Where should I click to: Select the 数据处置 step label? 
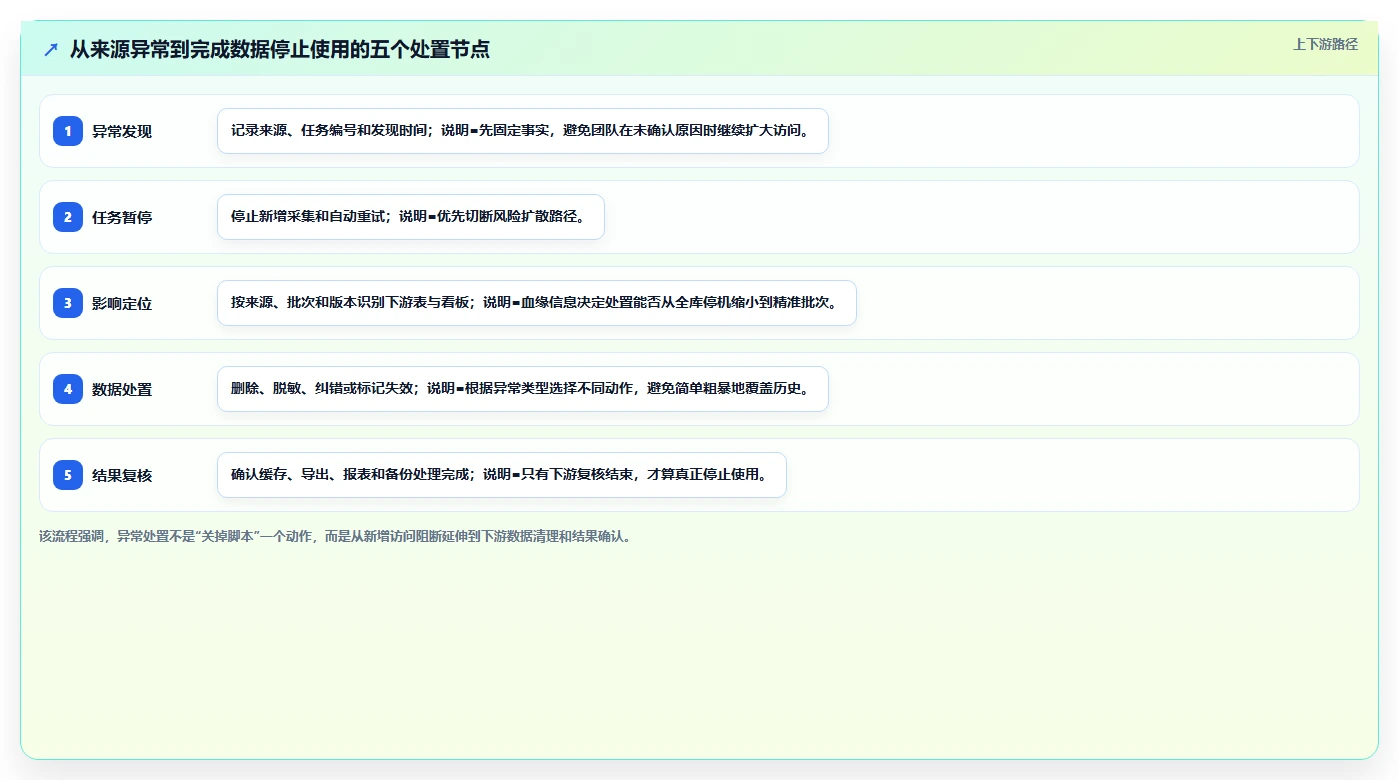122,389
